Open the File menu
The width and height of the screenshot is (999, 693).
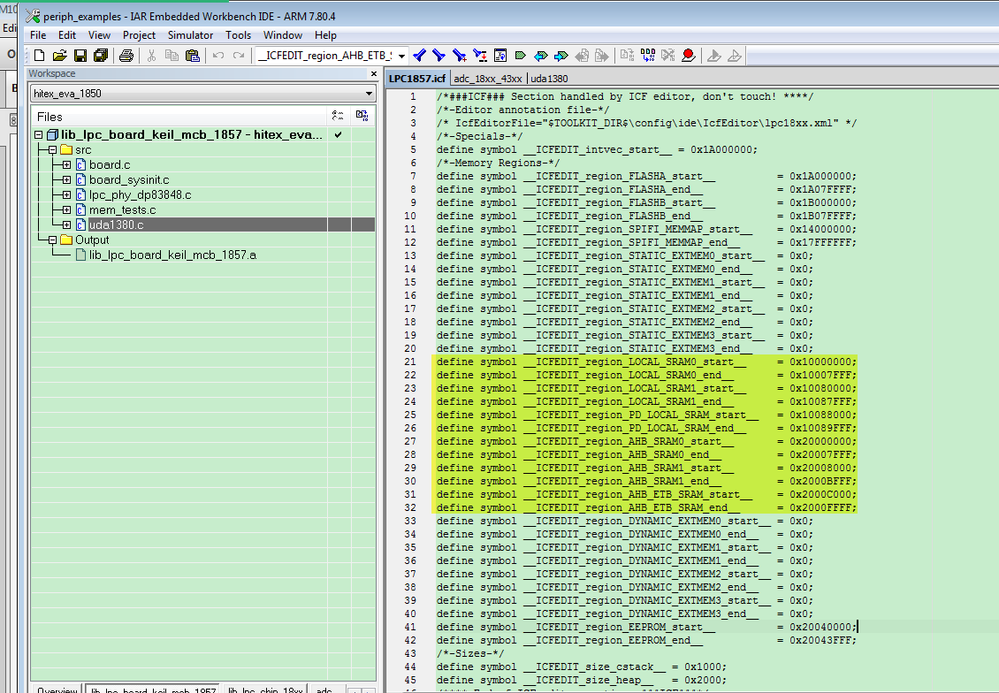click(38, 35)
